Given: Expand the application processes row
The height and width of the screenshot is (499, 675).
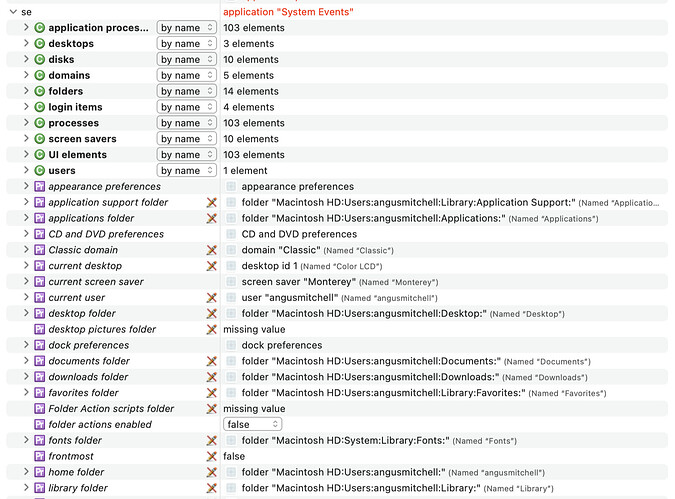Looking at the screenshot, I should (26, 28).
